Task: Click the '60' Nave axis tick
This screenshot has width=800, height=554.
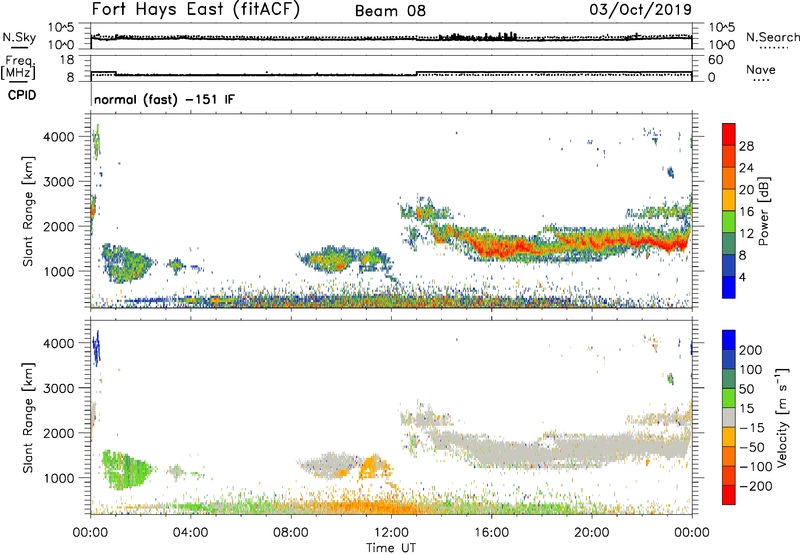Action: pos(715,60)
